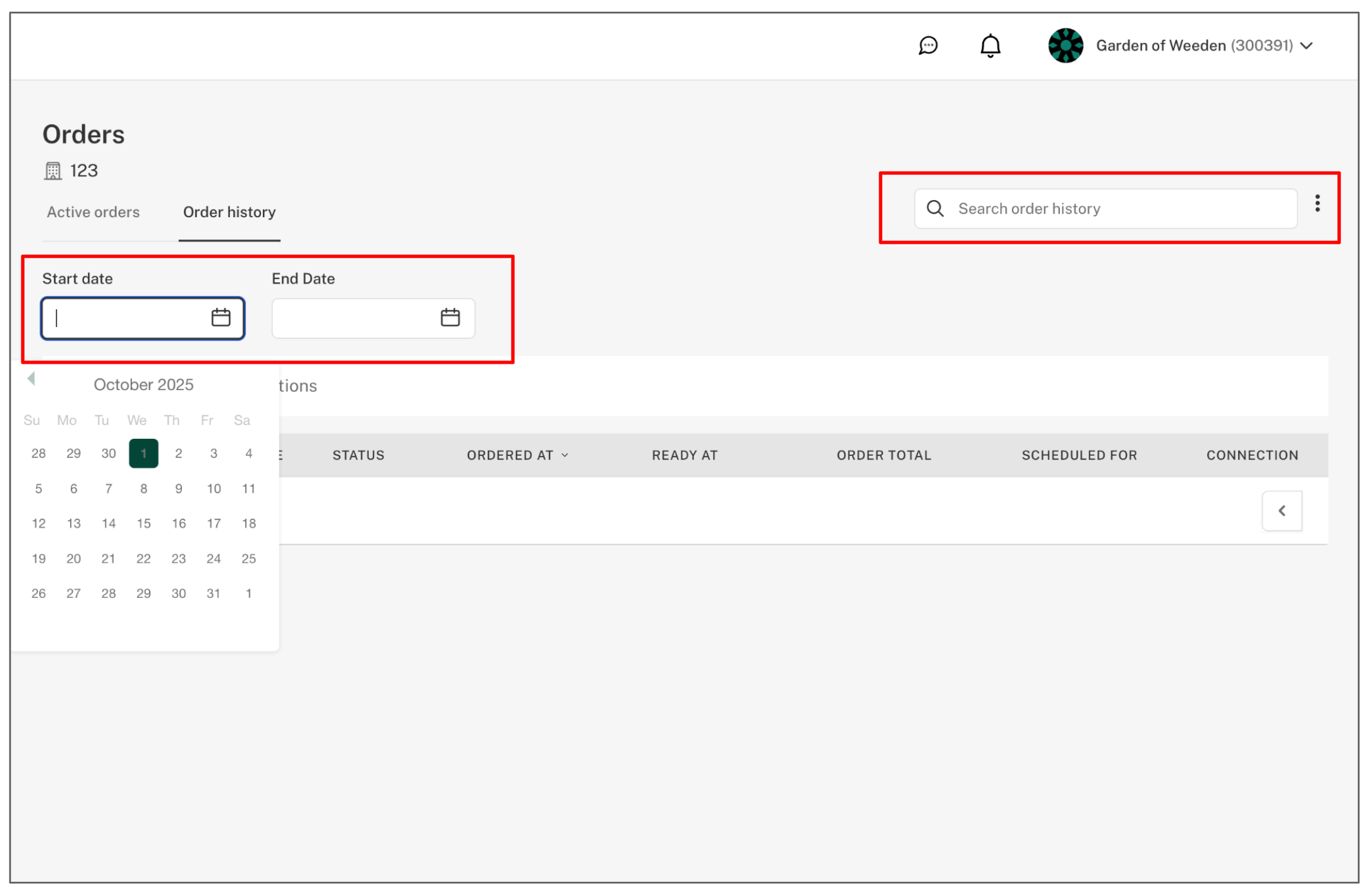
Task: Open the chat messages icon
Action: pos(927,45)
